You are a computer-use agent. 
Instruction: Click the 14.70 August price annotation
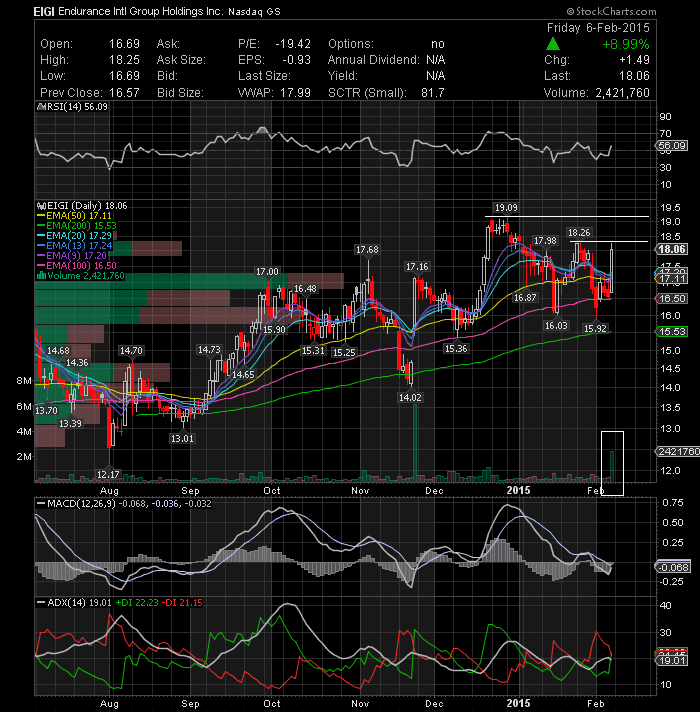131,351
